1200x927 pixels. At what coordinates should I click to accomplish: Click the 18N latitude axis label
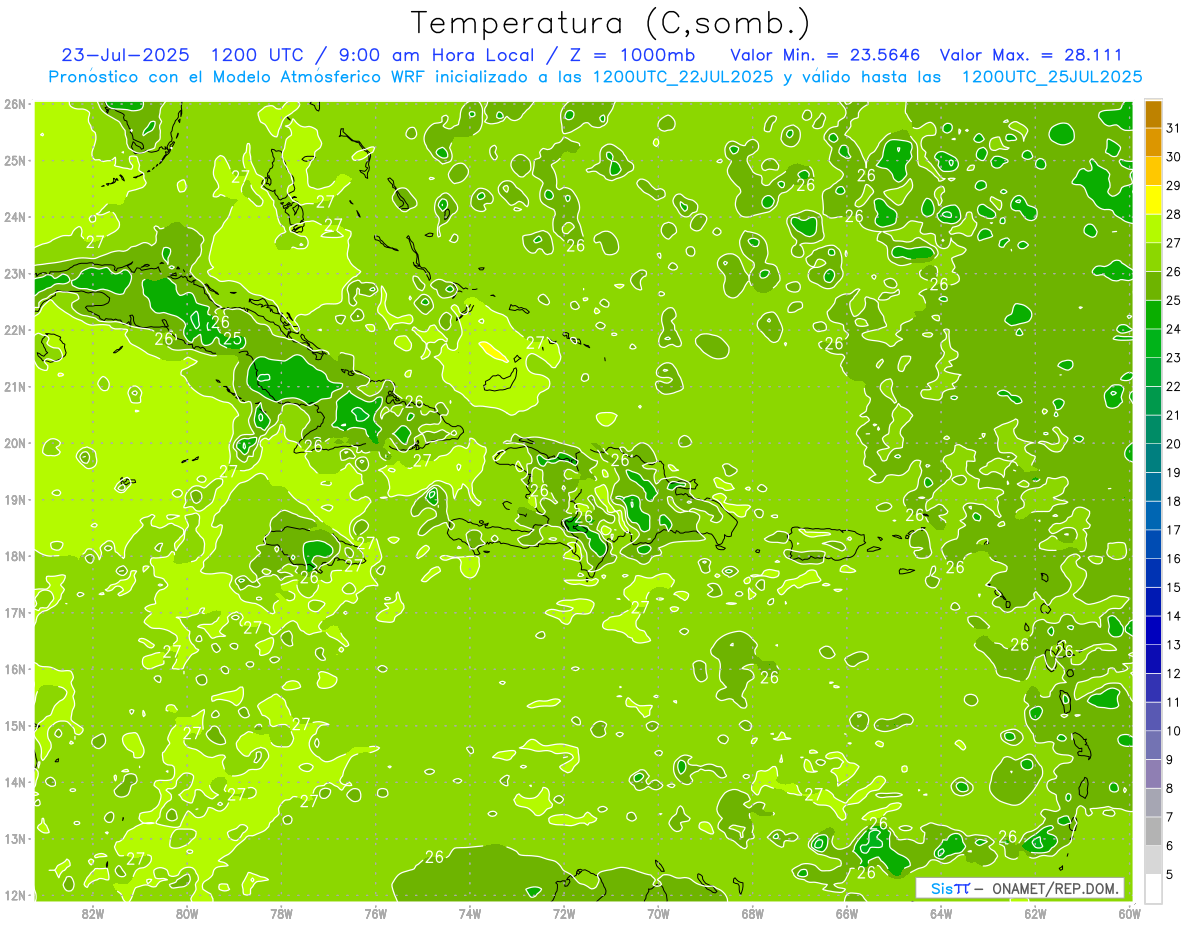pyautogui.click(x=15, y=556)
